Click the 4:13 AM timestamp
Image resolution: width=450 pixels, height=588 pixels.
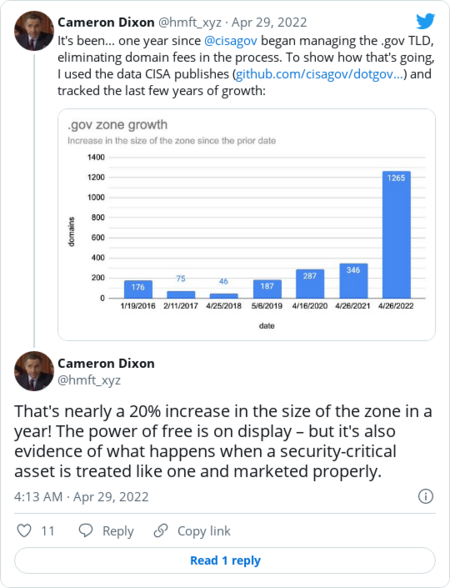(38, 496)
